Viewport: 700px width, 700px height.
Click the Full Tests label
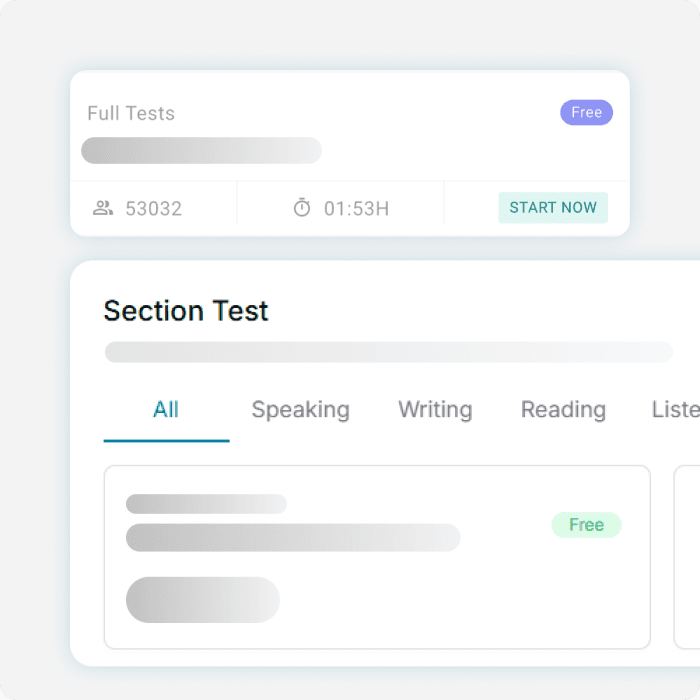[131, 113]
